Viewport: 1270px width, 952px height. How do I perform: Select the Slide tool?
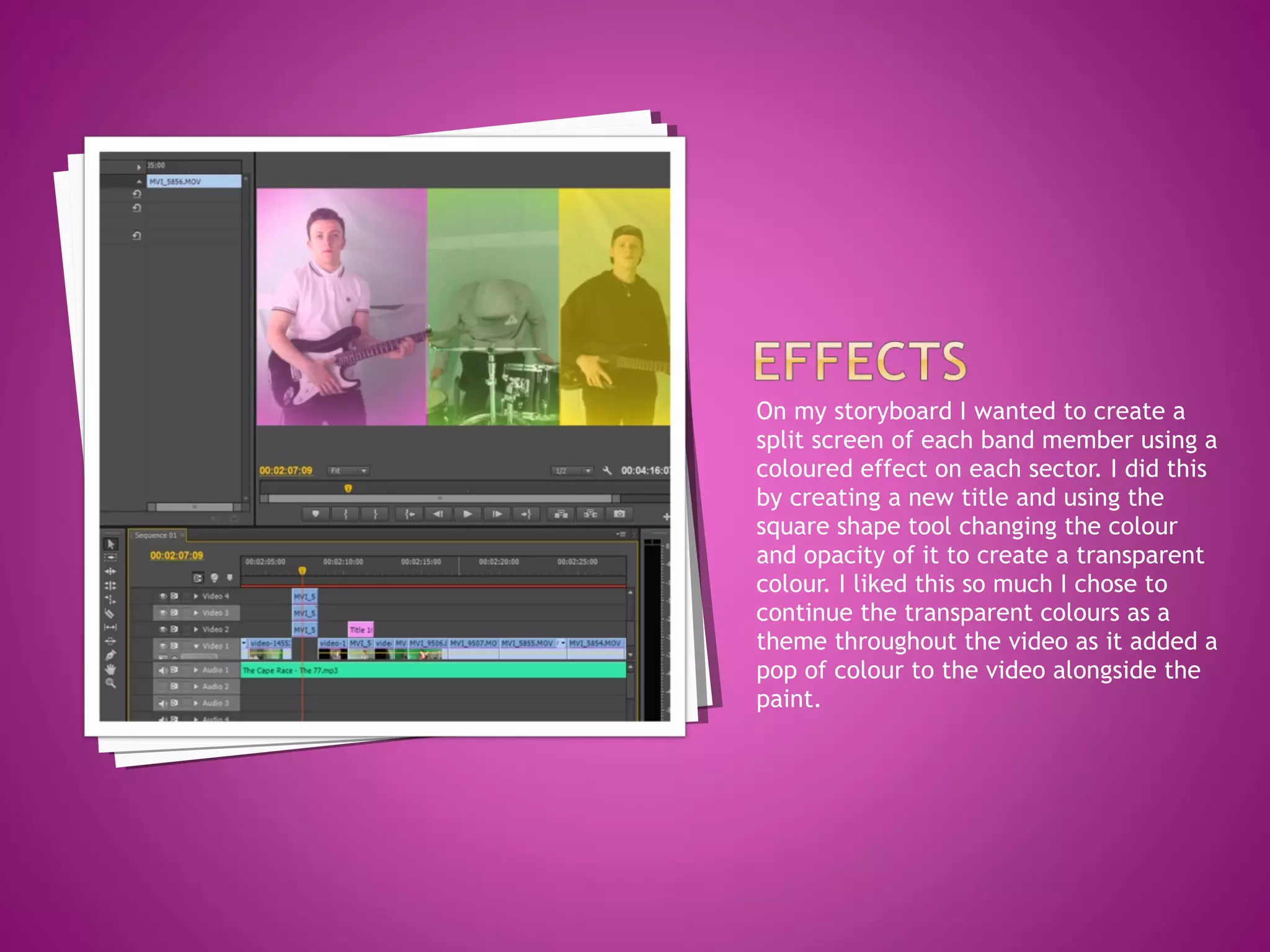(x=110, y=641)
